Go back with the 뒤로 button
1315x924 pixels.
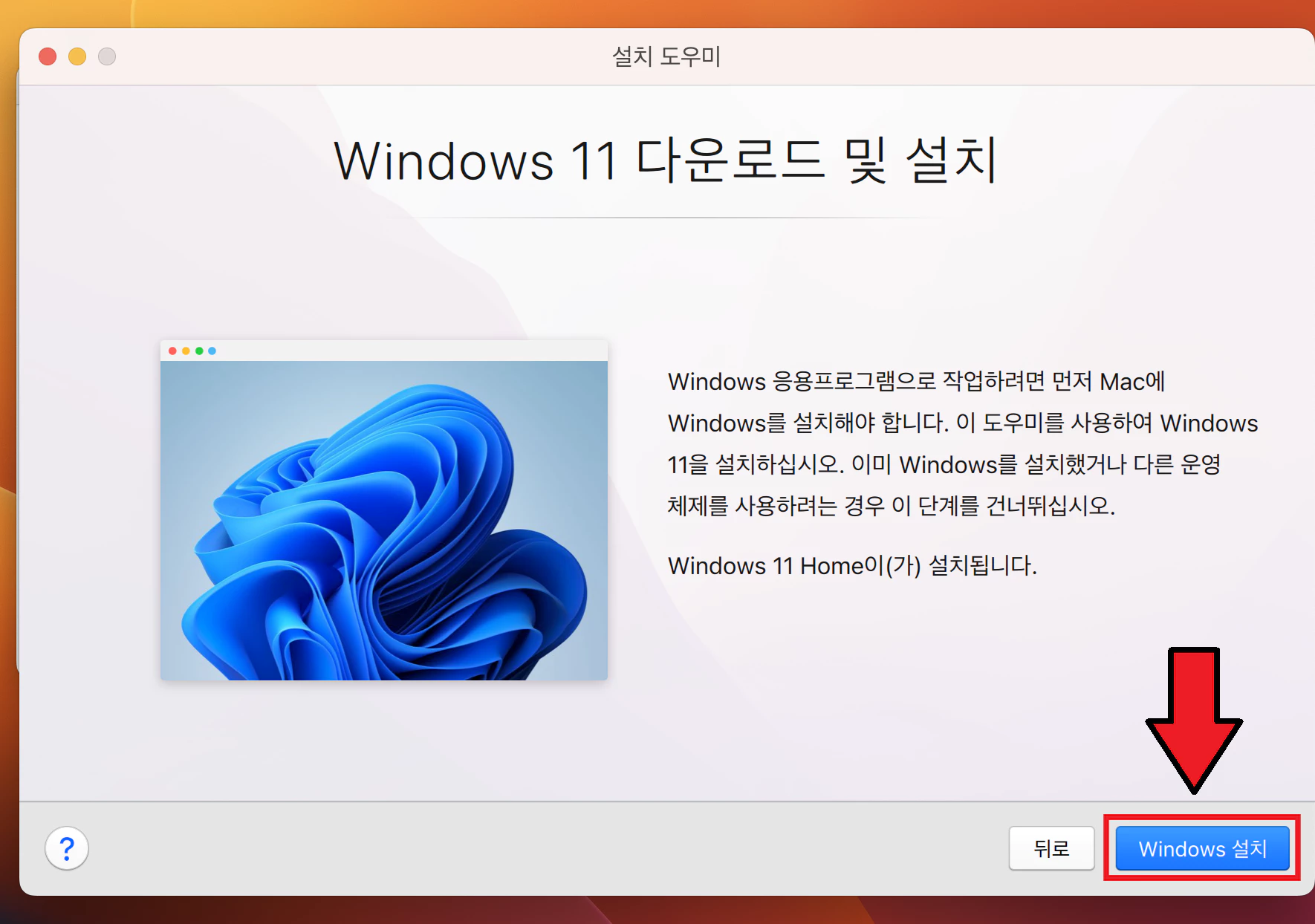[x=1051, y=848]
